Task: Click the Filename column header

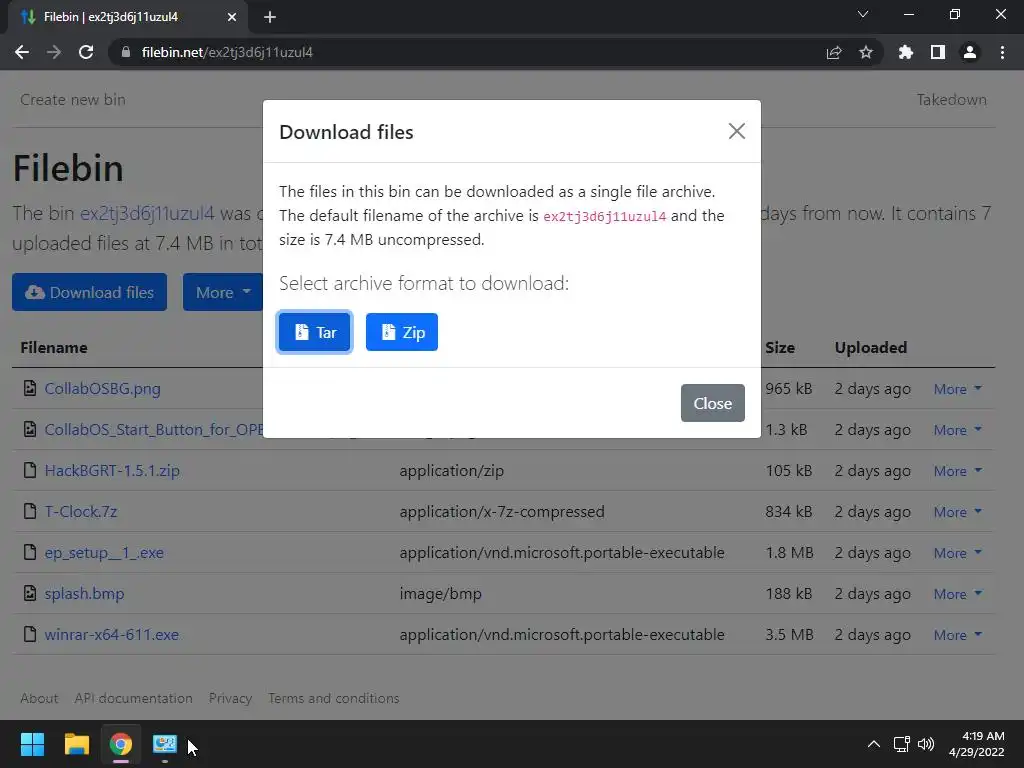Action: [54, 347]
